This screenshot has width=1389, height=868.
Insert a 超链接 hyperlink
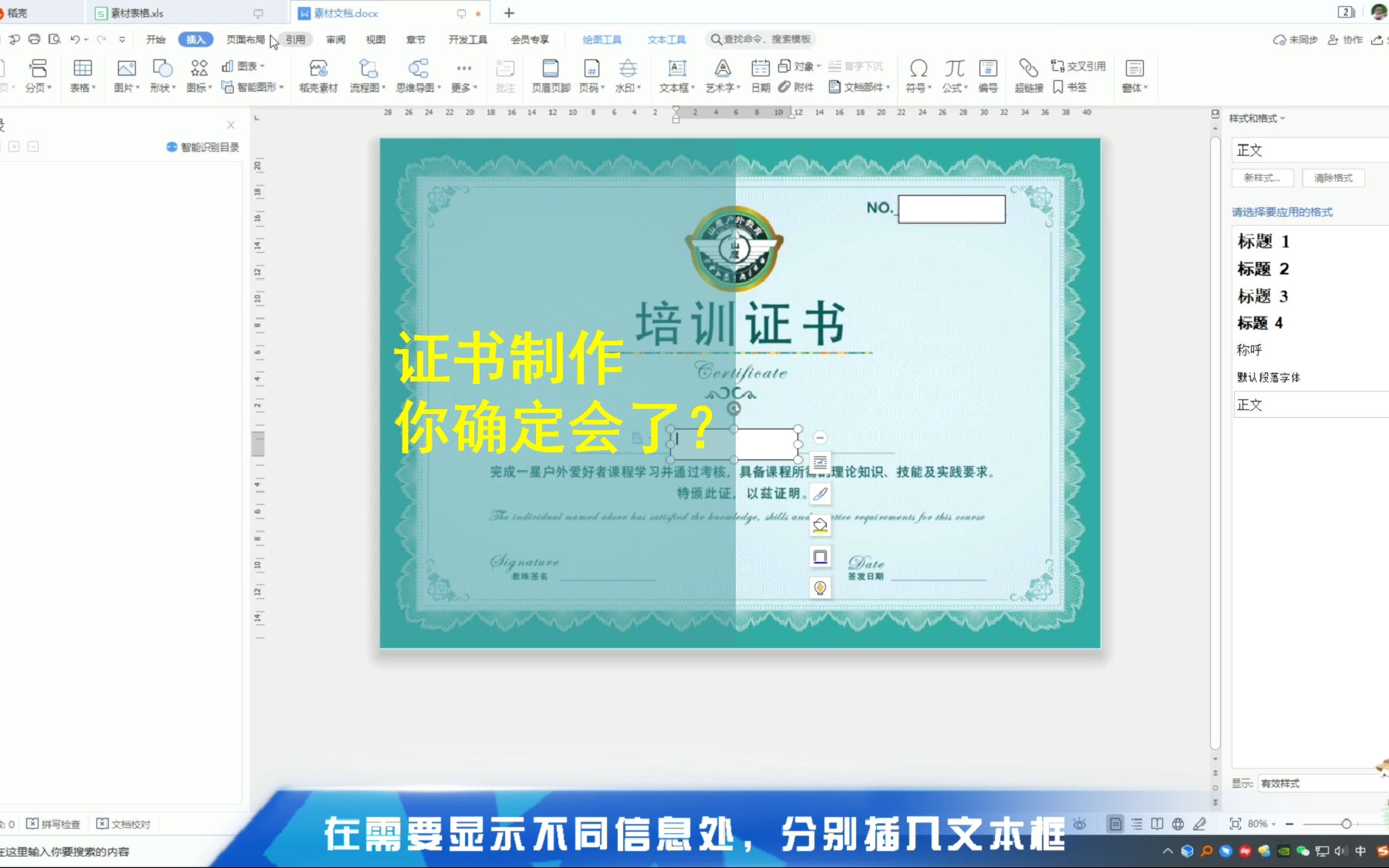[x=1029, y=76]
